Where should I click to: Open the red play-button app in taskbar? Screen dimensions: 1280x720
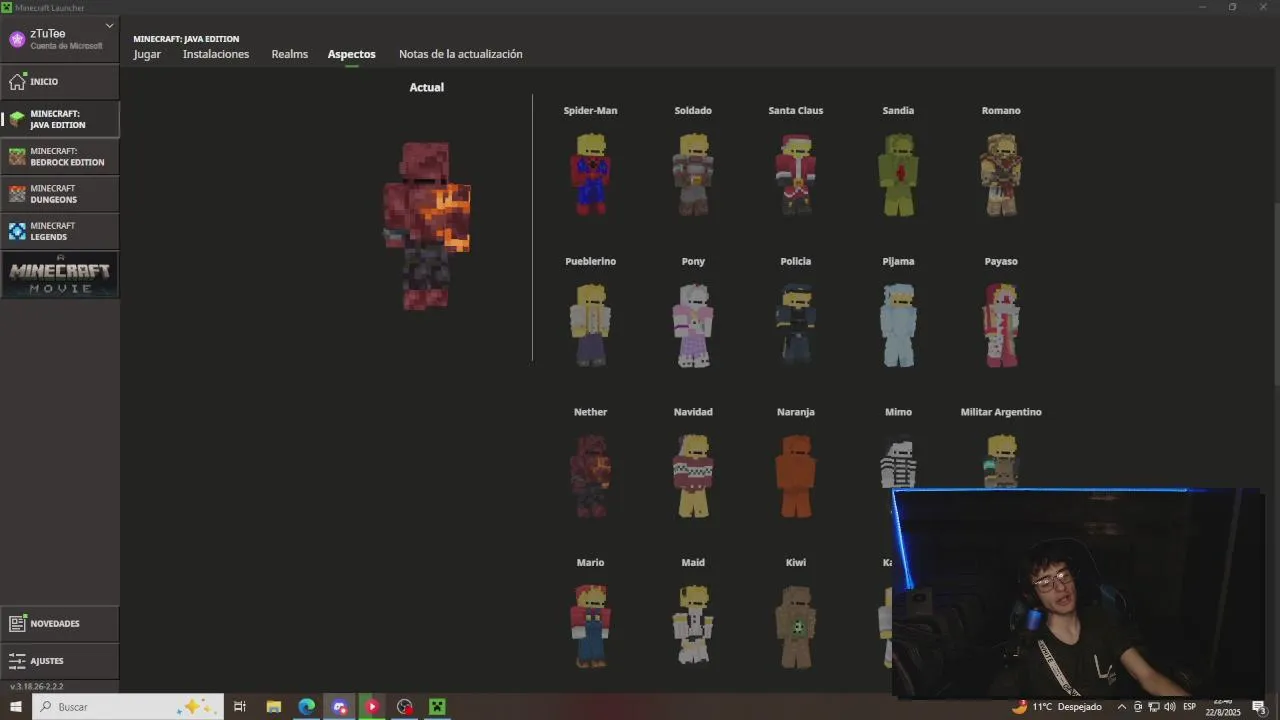click(372, 707)
